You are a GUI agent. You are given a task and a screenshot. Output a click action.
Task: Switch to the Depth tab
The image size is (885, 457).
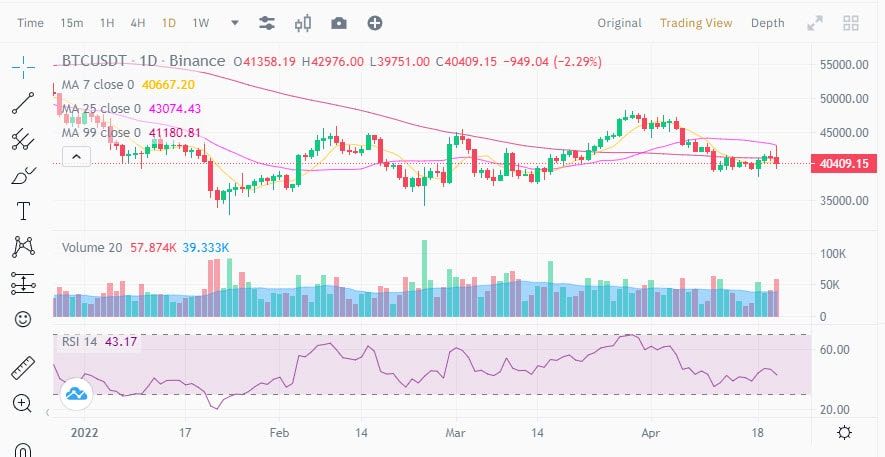pyautogui.click(x=768, y=23)
